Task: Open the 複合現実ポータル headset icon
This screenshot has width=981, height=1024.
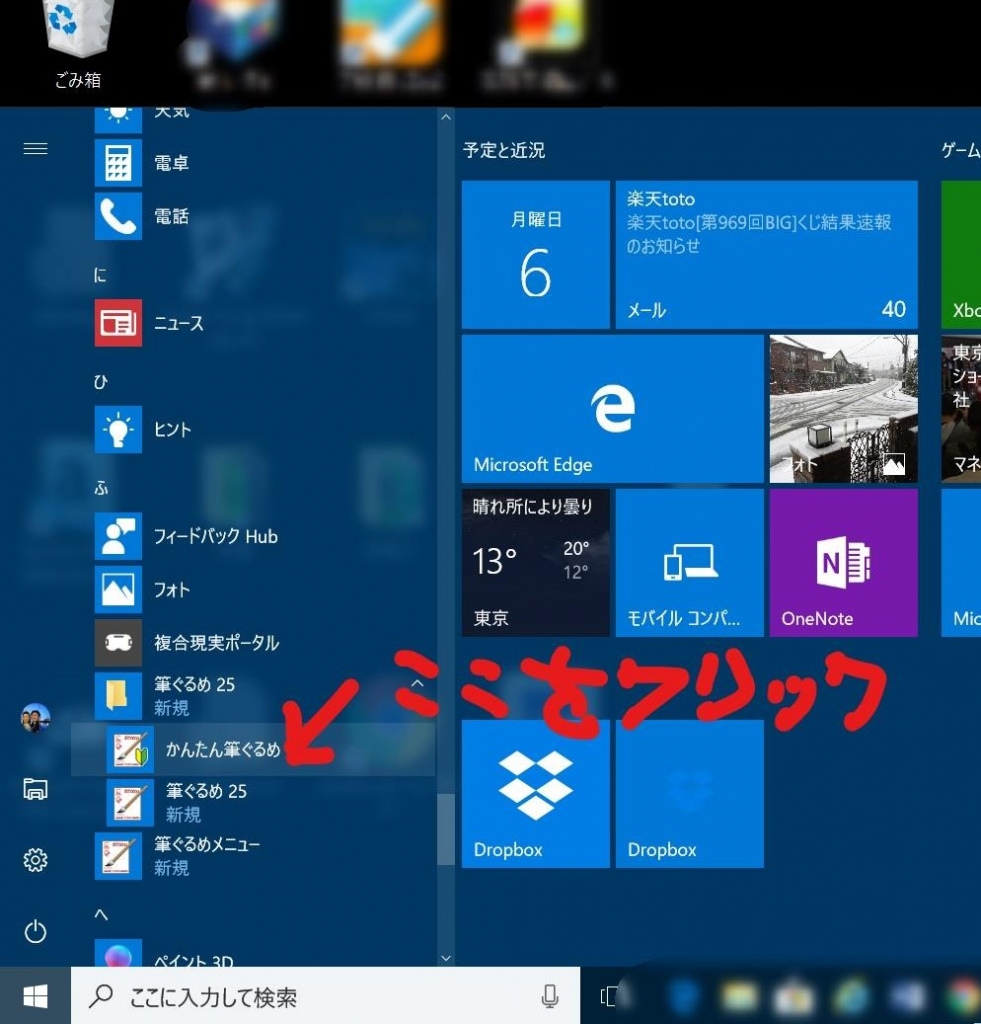Action: [x=118, y=643]
